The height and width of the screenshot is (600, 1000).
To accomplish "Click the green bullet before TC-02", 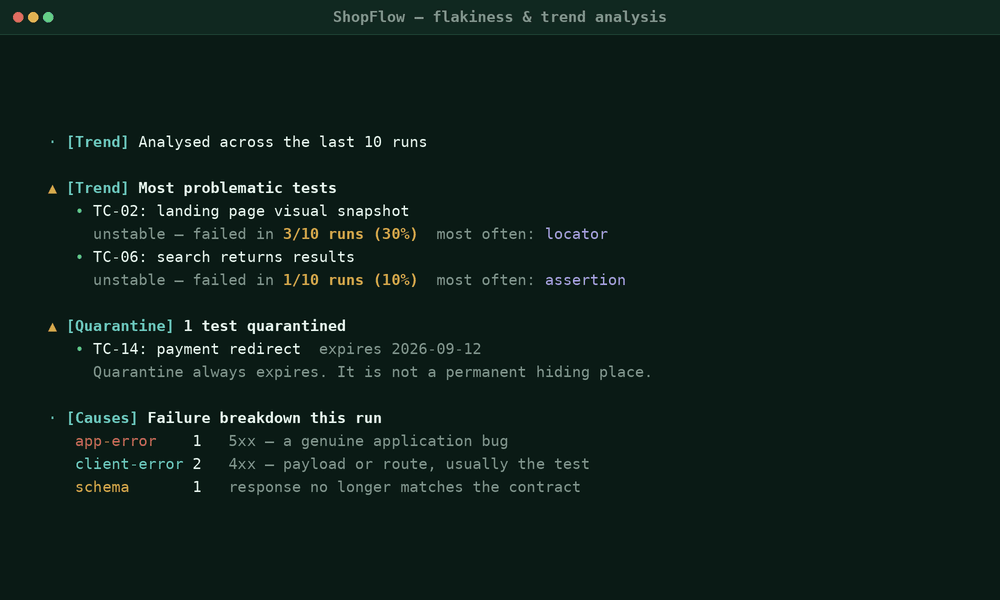I will click(x=80, y=211).
